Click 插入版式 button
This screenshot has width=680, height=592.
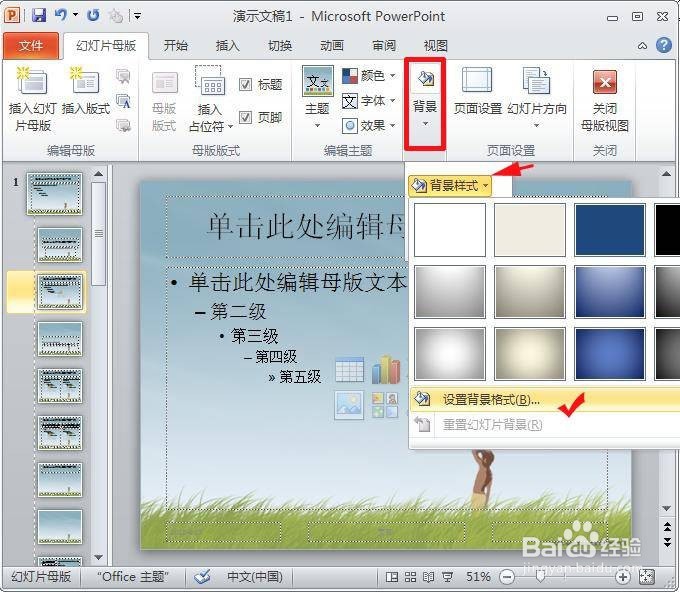pyautogui.click(x=85, y=93)
